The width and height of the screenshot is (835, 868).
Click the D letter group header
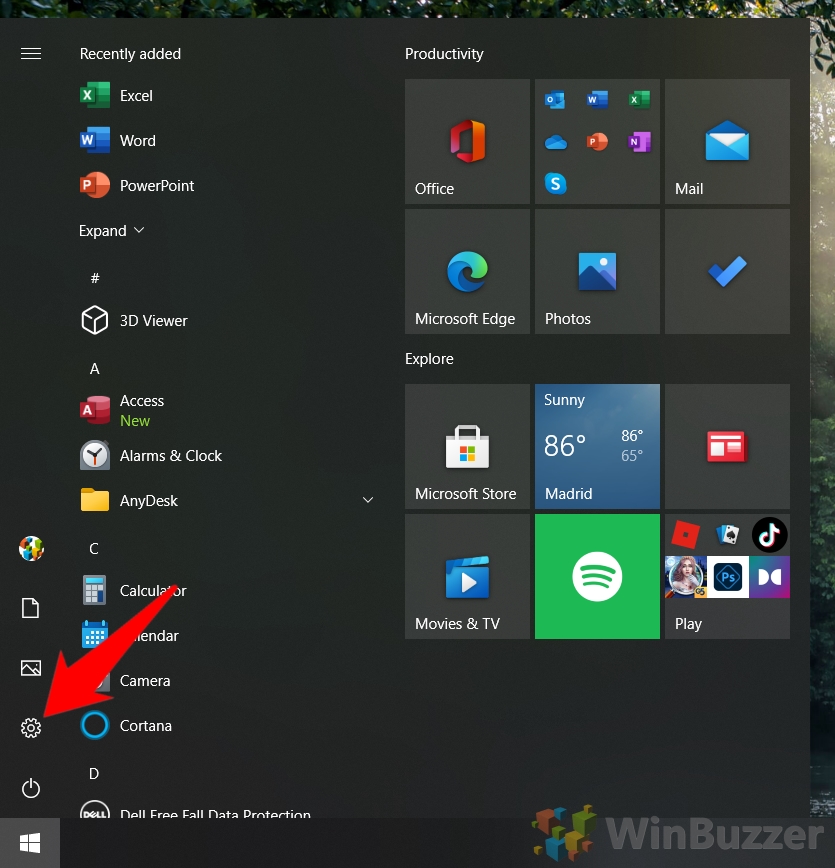(94, 773)
